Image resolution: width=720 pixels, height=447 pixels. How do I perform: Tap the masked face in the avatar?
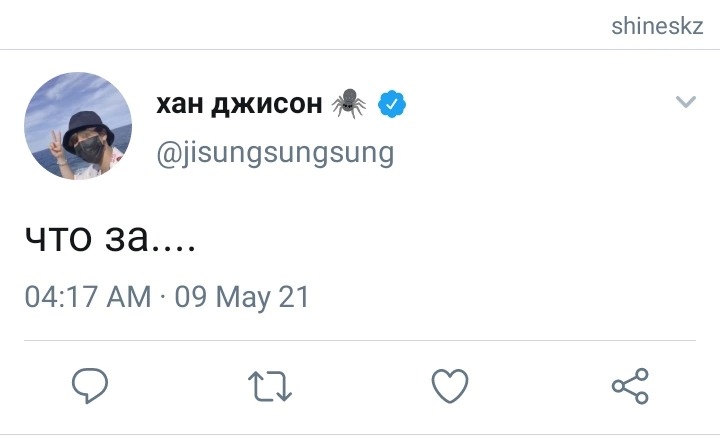(89, 148)
